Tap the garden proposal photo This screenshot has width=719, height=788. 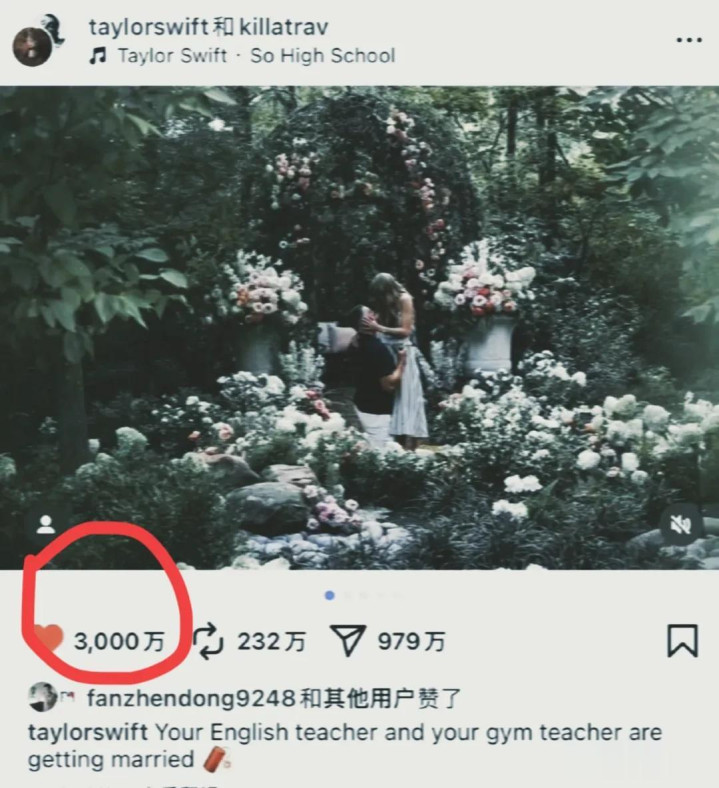point(359,328)
